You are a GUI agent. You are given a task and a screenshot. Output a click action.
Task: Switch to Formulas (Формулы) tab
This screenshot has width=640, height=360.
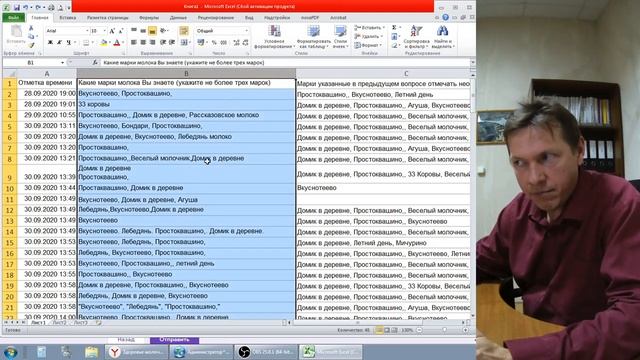coord(149,18)
